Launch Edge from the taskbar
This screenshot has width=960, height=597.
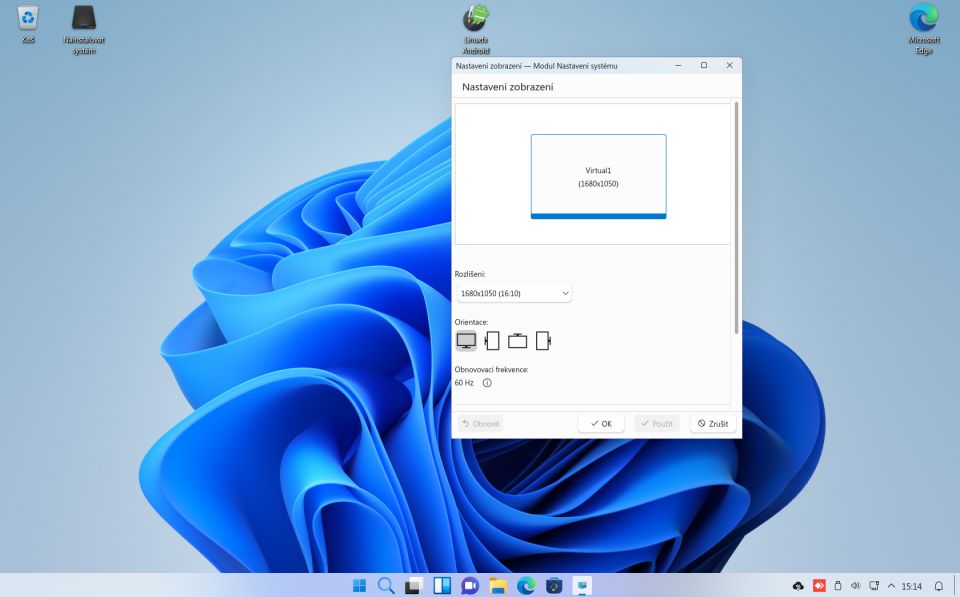[526, 585]
